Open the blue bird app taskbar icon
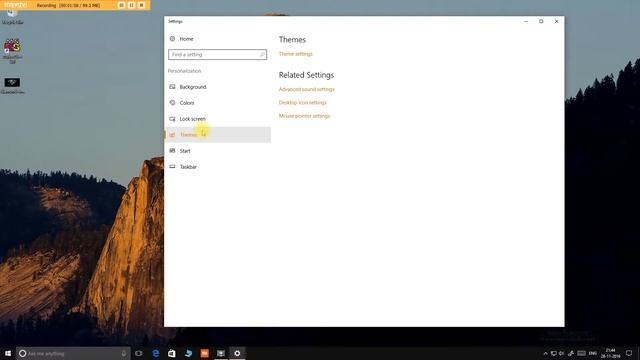 click(188, 353)
